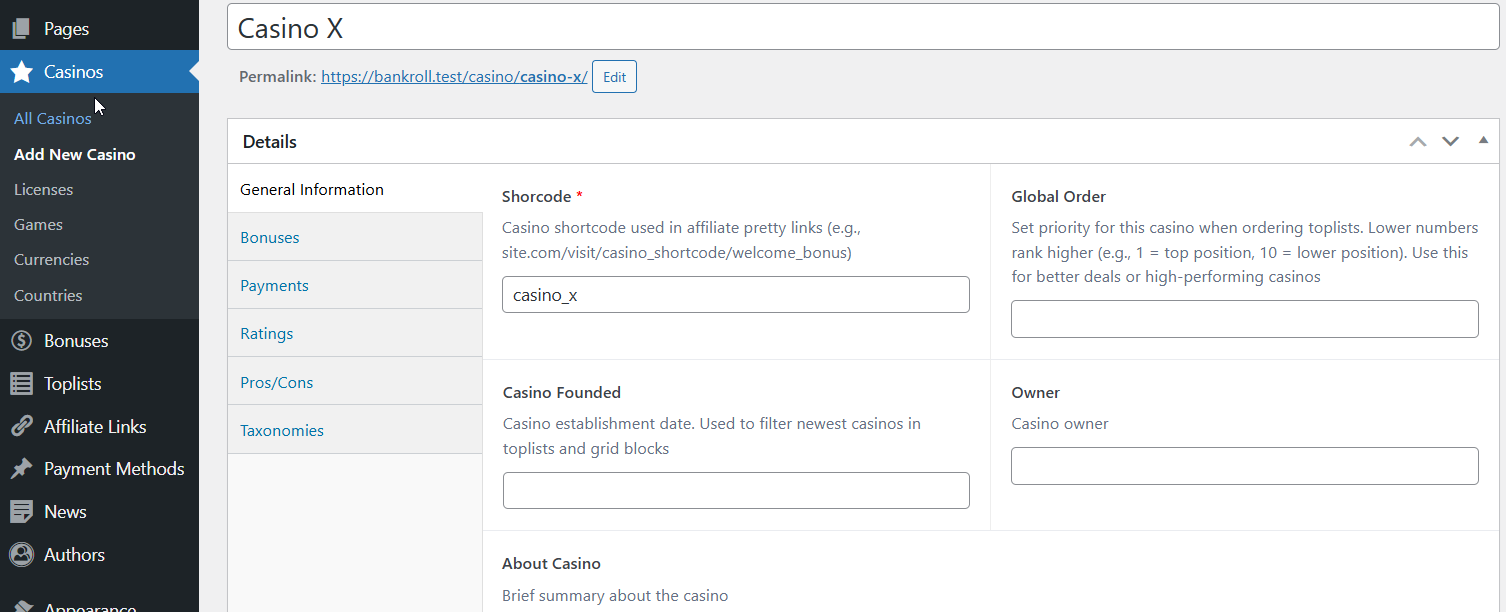Select the Ratings tab

click(266, 333)
